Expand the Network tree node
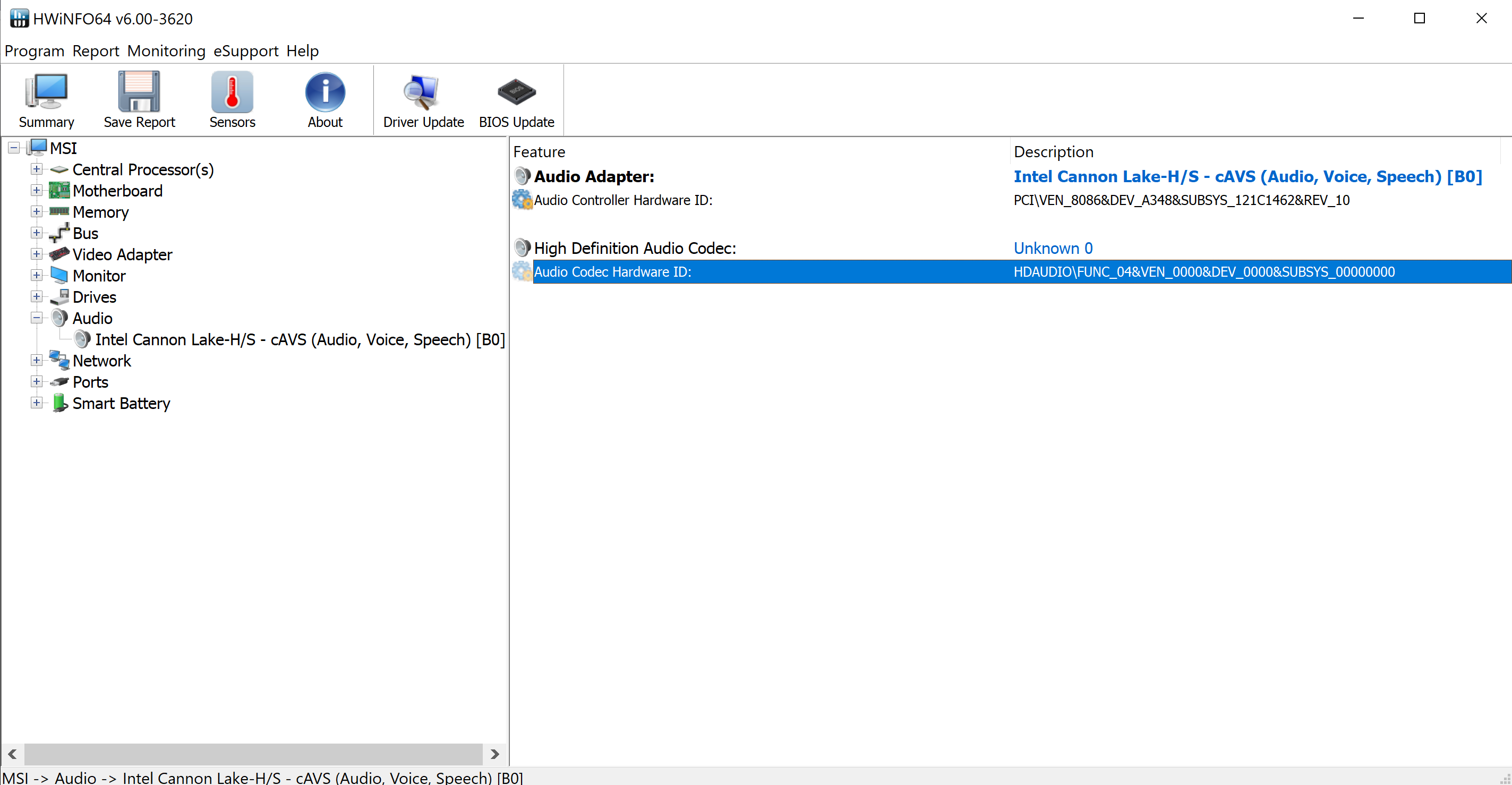Screen dimensions: 1512x785 (x=37, y=361)
